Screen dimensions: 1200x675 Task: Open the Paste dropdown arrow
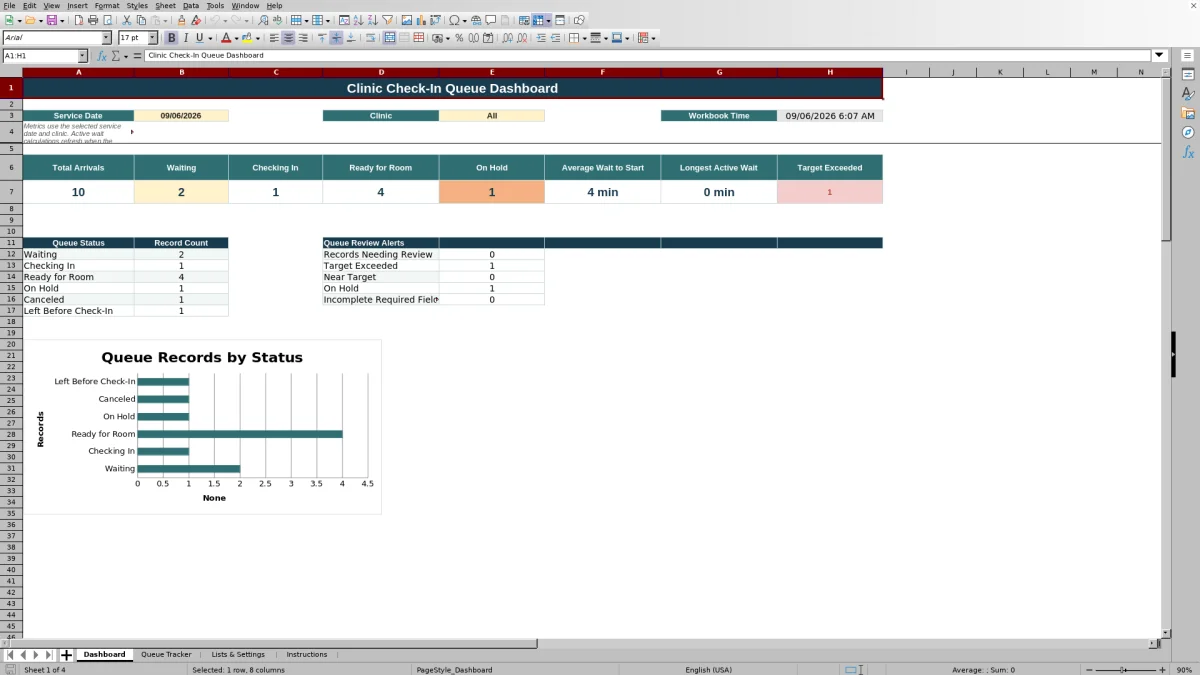pyautogui.click(x=165, y=20)
